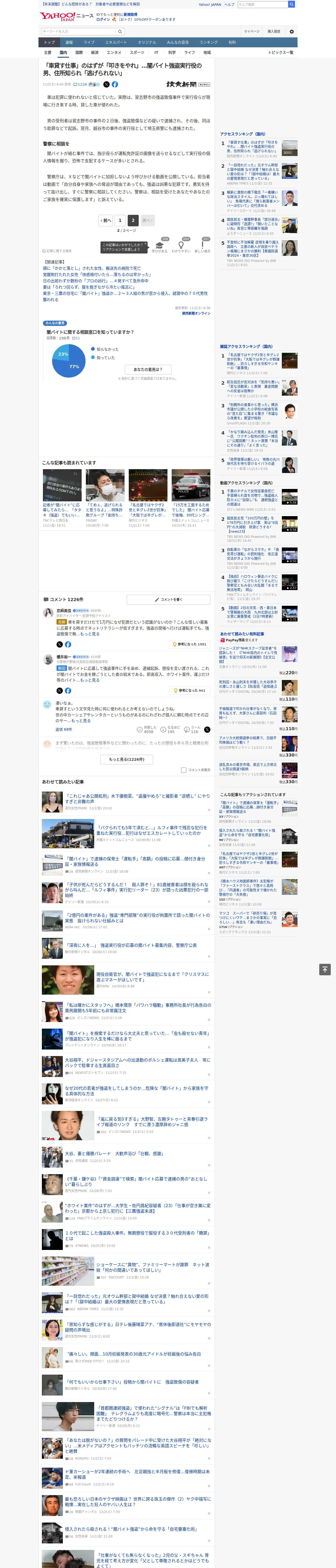
Task: Click 記事に関する報告 report icon link
Action: pyautogui.click(x=57, y=251)
